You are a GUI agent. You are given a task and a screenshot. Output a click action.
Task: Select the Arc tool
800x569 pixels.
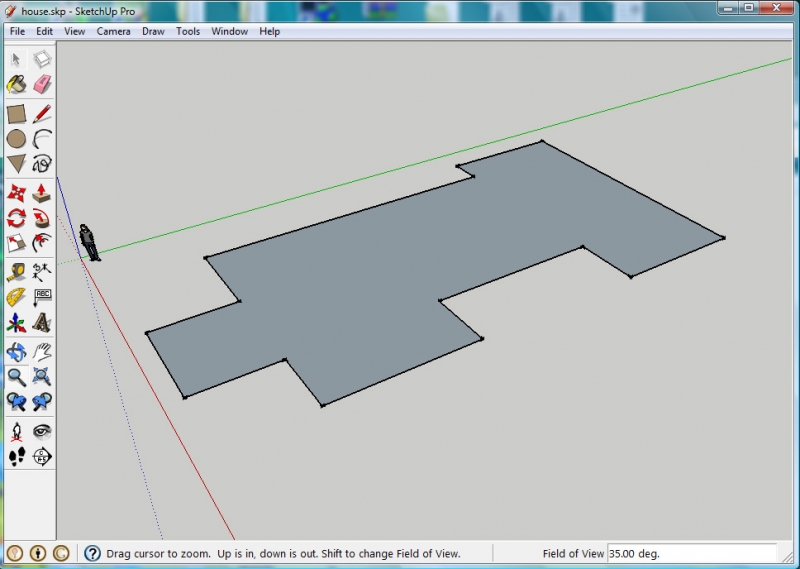tap(42, 139)
